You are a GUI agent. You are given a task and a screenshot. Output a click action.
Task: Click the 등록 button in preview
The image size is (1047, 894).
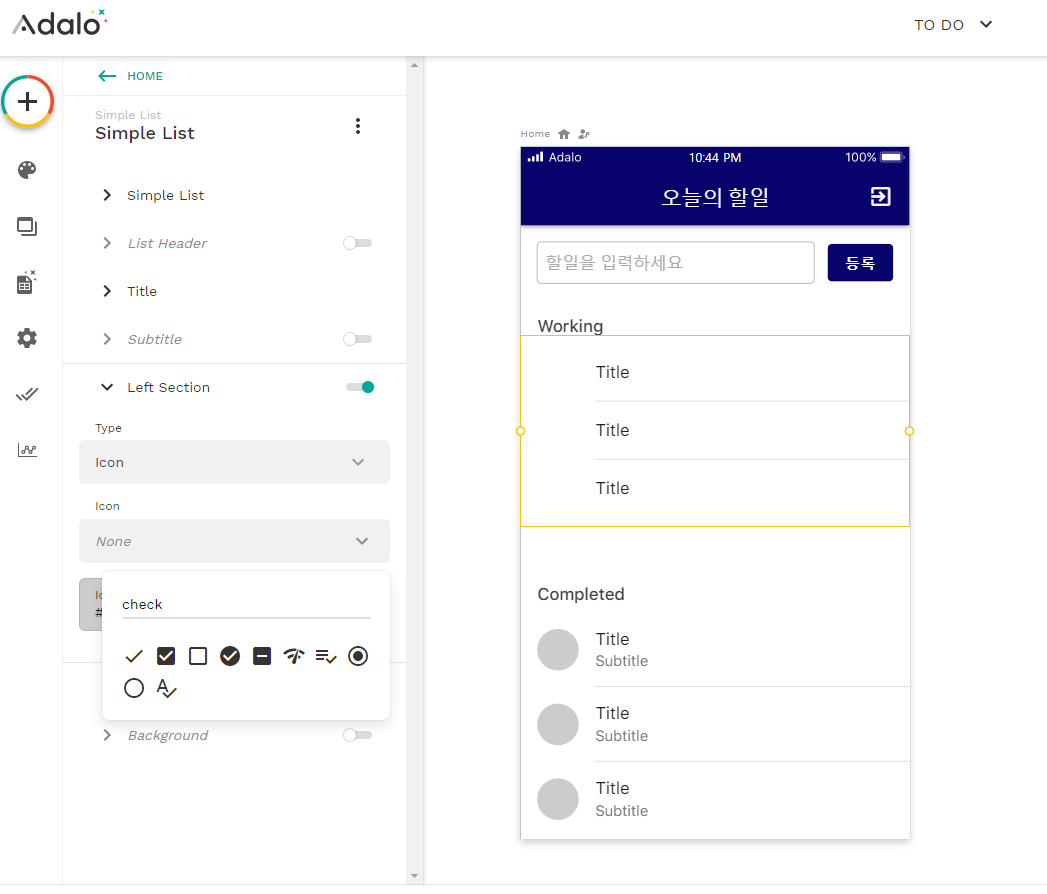point(860,262)
